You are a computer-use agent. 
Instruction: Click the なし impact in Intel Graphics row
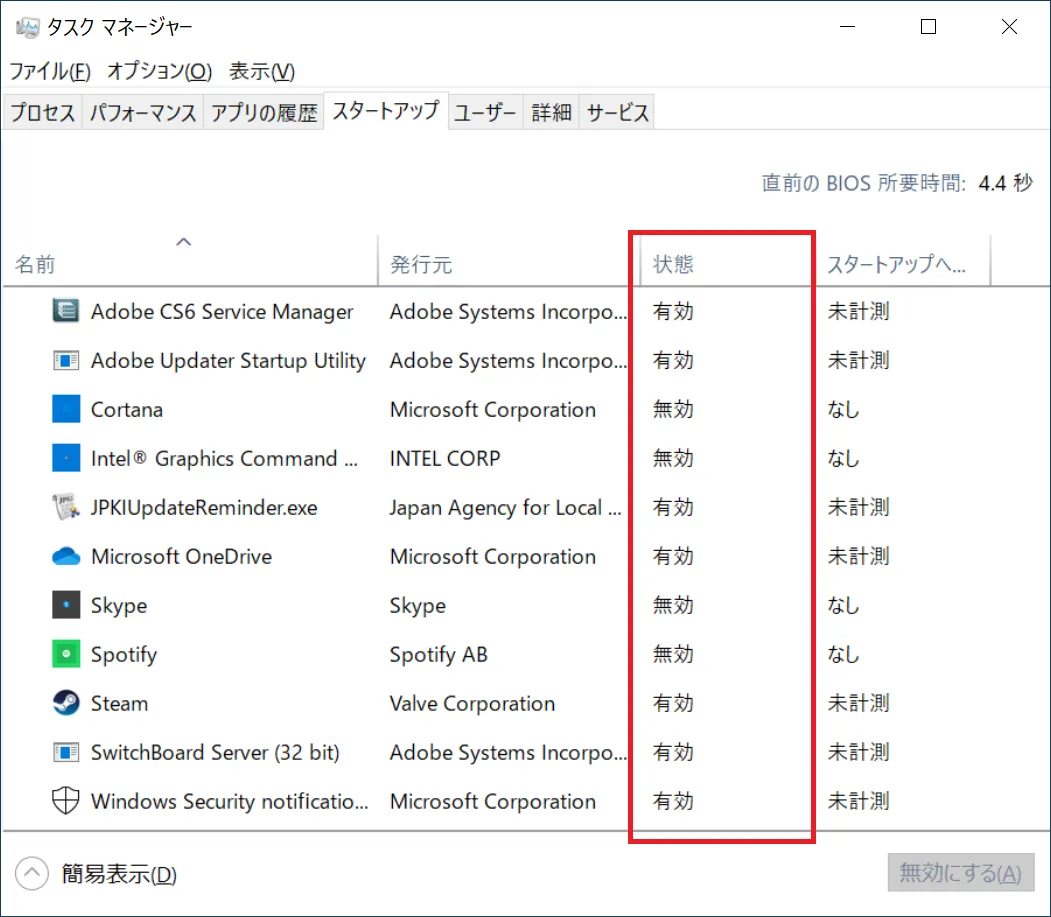844,458
